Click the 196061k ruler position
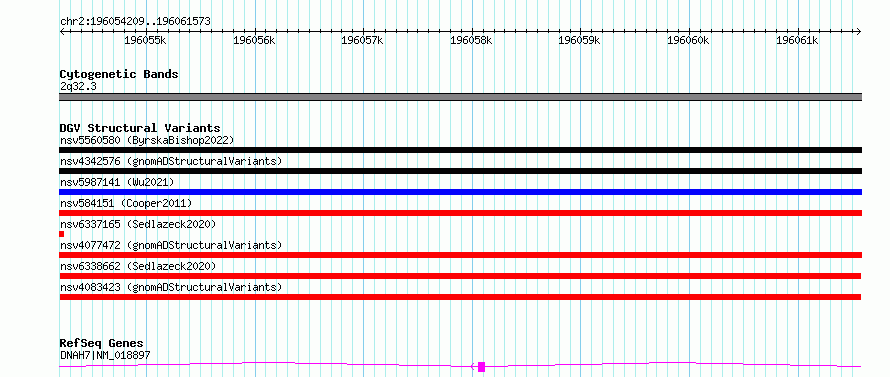Viewport: 890px width, 377px height. (797, 40)
